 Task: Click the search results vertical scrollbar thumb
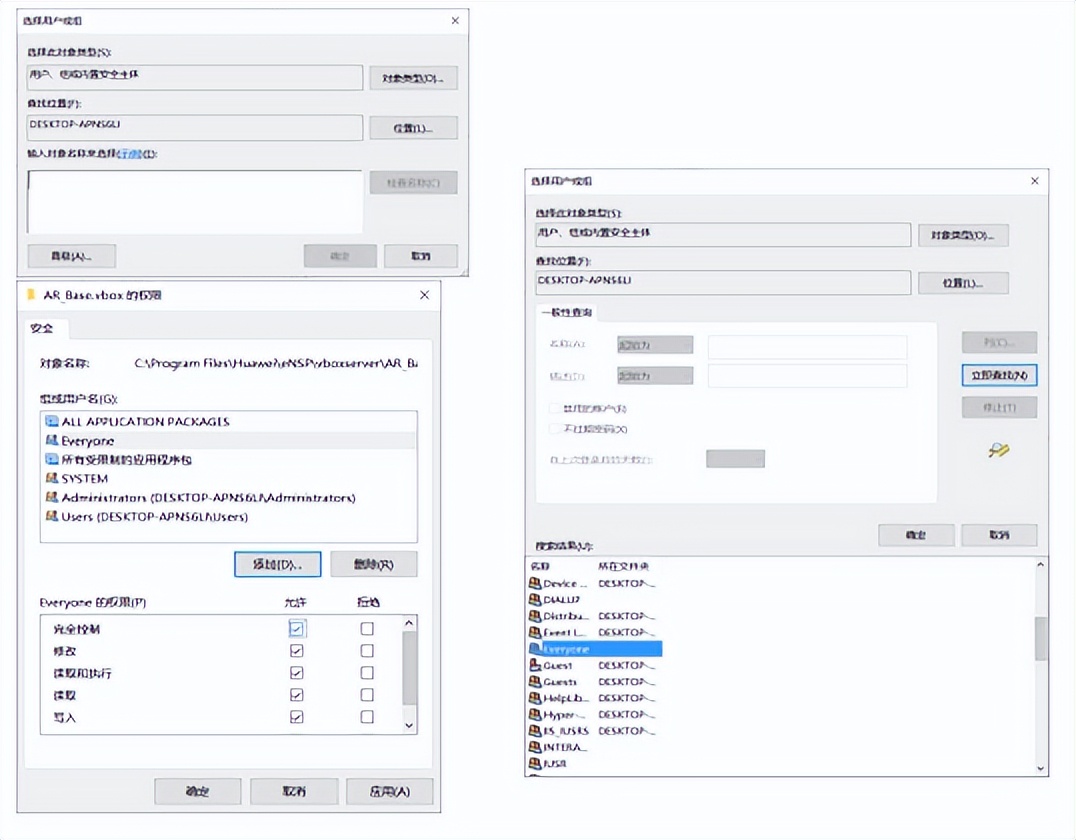tap(1041, 638)
